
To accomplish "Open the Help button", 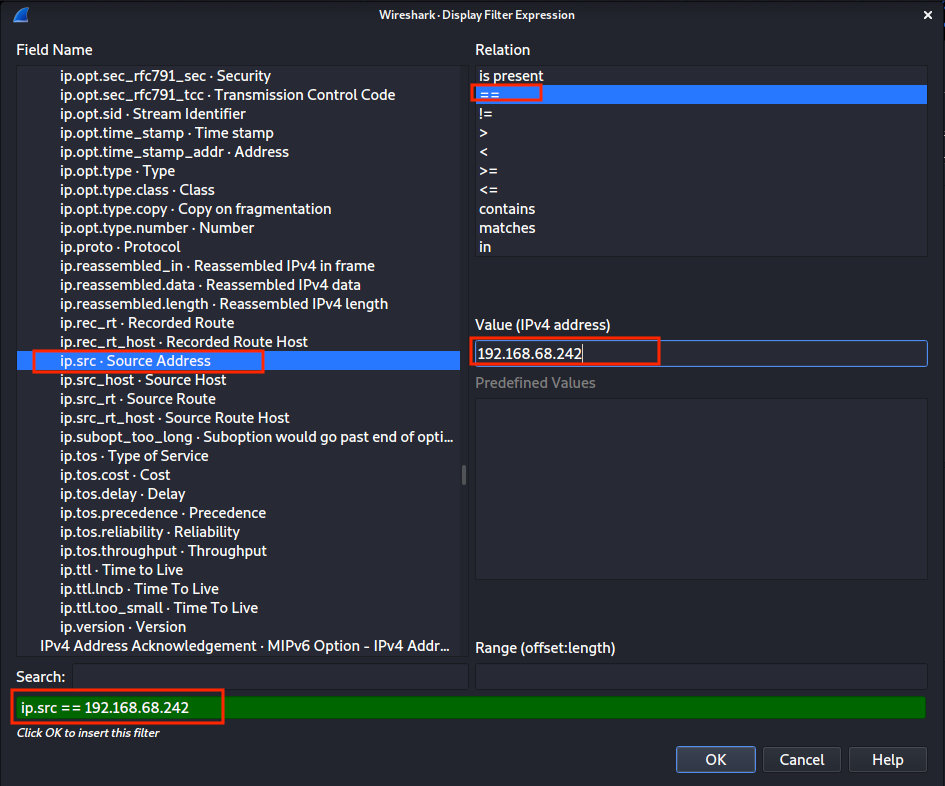I will coord(887,759).
